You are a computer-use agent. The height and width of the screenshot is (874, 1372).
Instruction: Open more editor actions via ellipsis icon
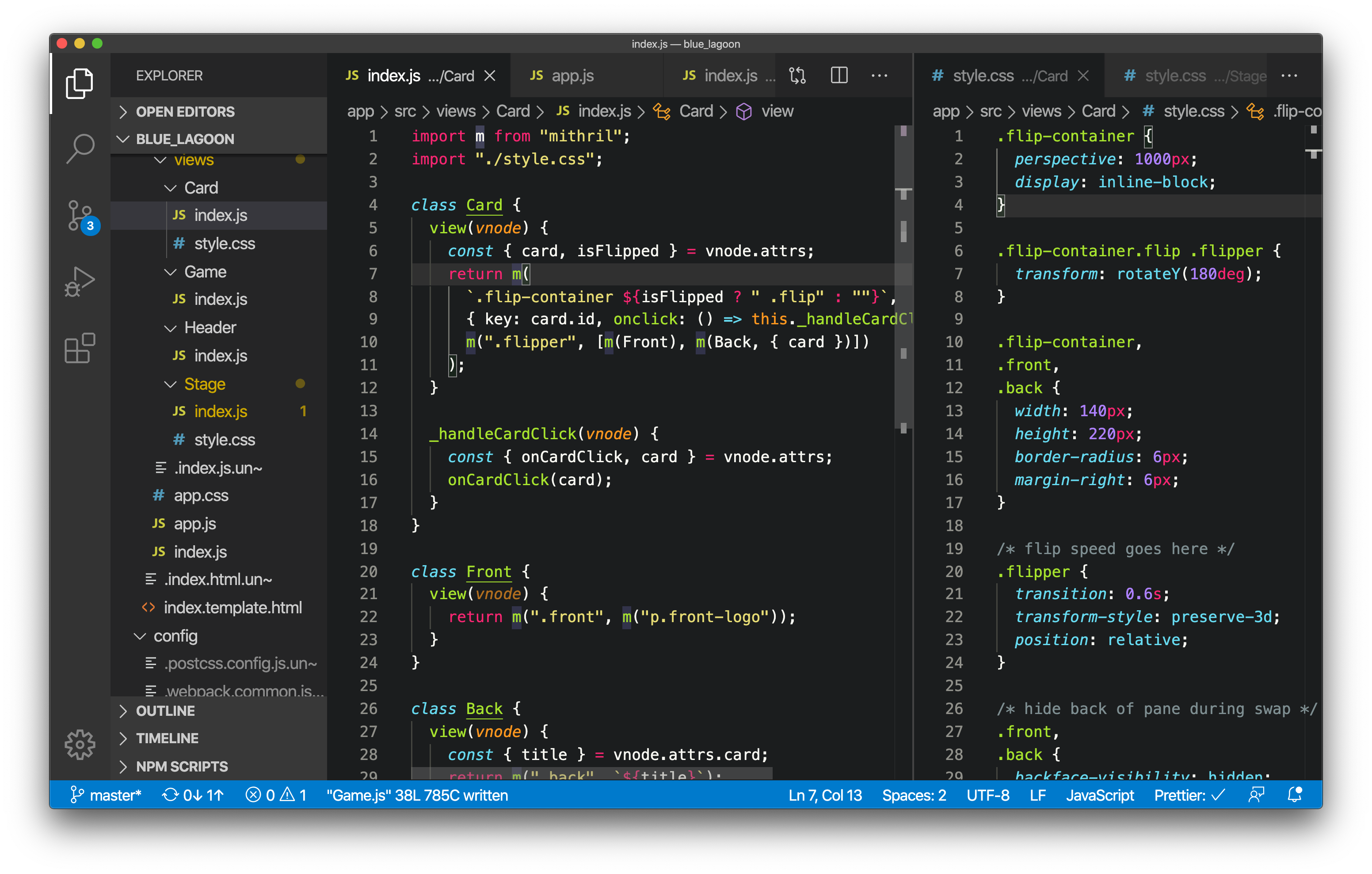(x=880, y=75)
